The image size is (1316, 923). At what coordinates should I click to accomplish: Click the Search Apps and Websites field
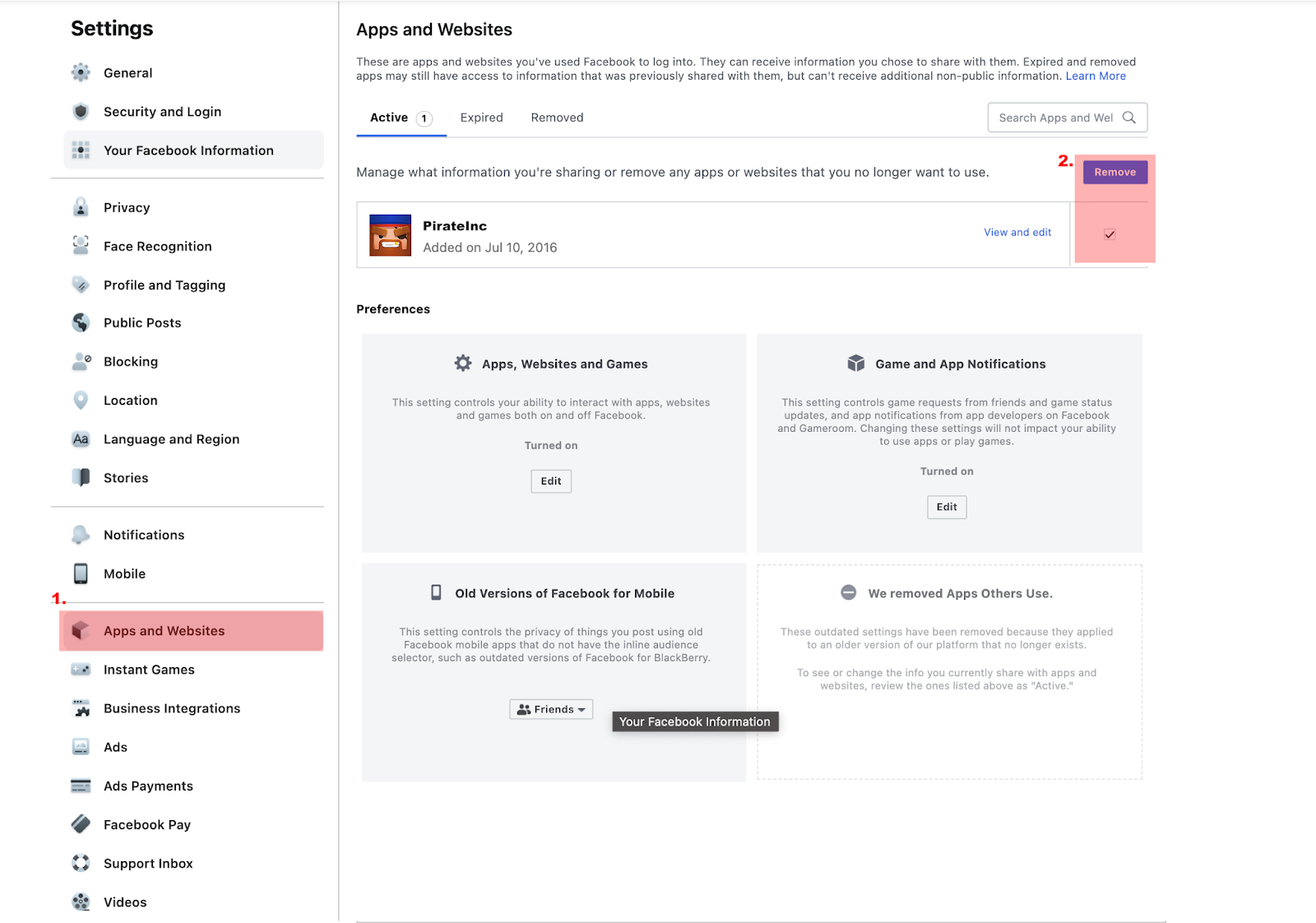(x=1068, y=118)
